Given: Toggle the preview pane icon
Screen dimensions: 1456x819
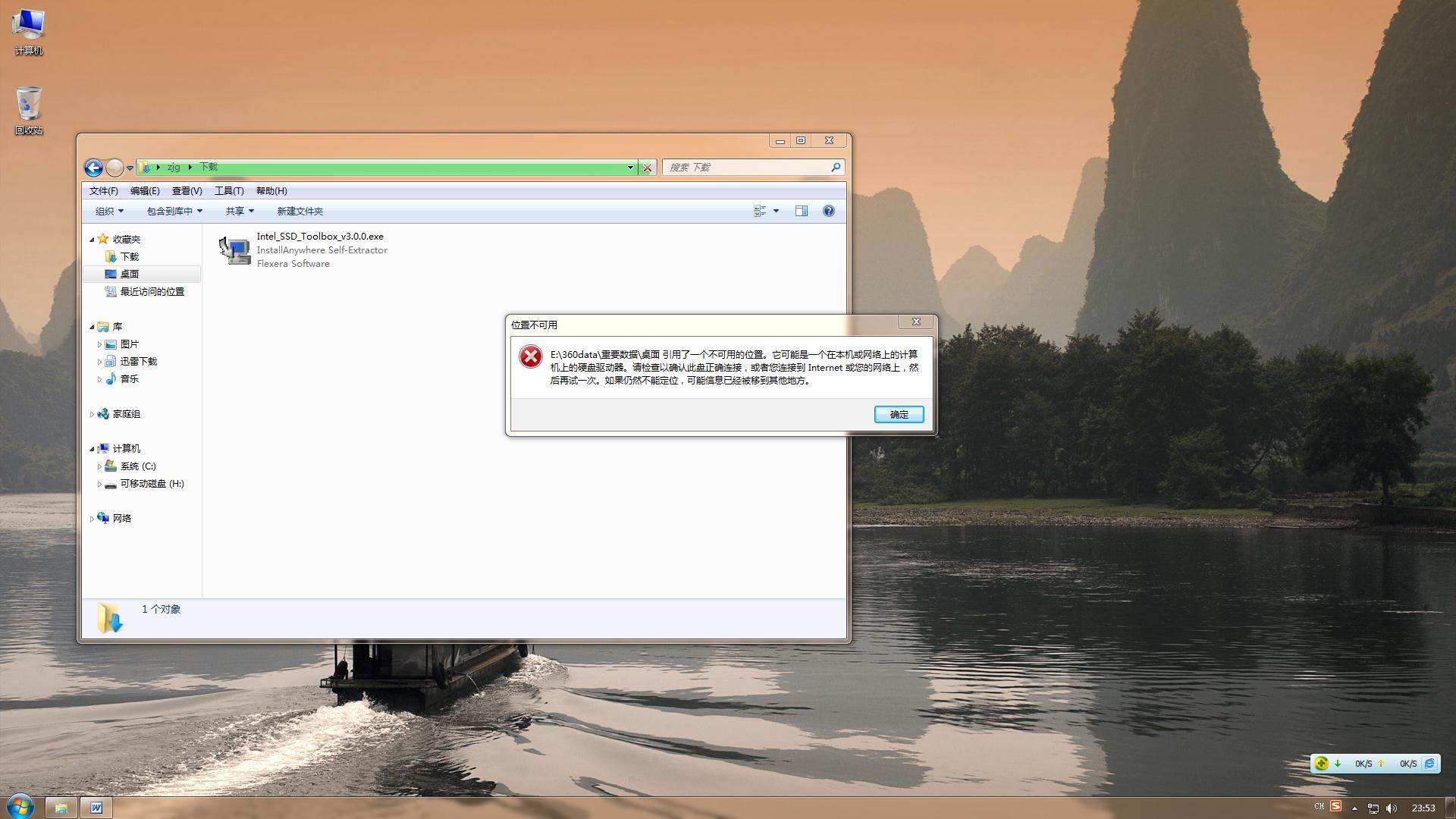Looking at the screenshot, I should click(802, 212).
